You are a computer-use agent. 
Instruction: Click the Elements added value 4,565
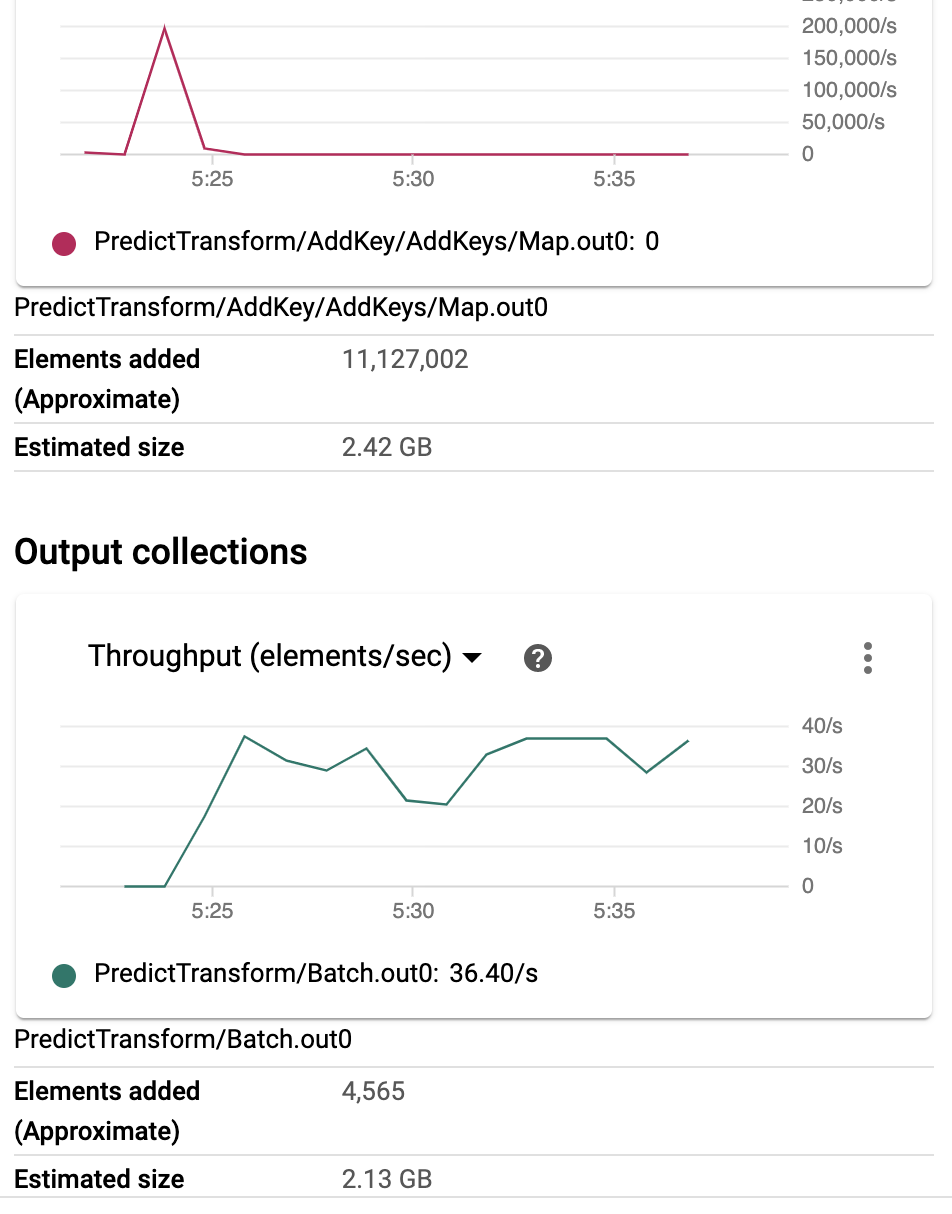[x=374, y=1091]
